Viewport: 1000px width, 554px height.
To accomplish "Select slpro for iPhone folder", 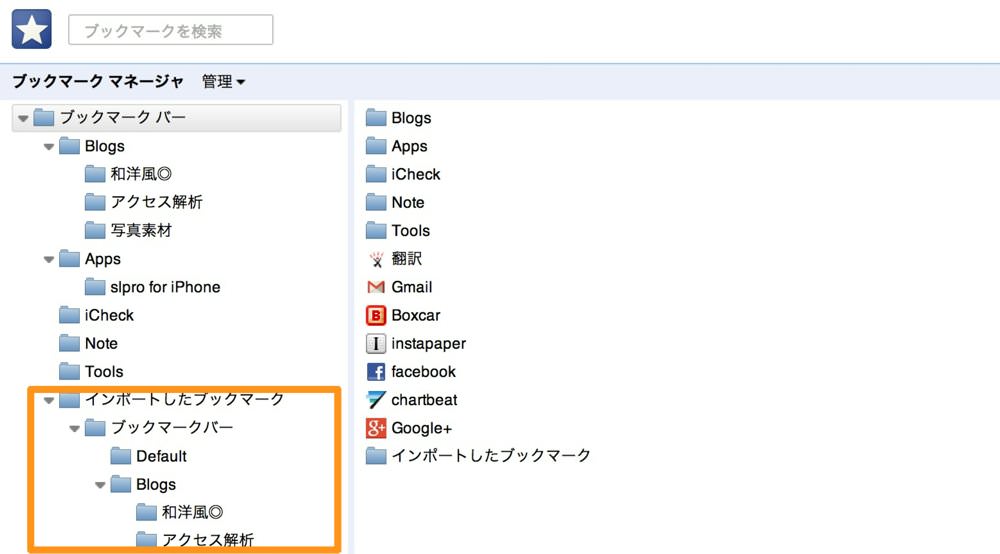I will coord(165,287).
